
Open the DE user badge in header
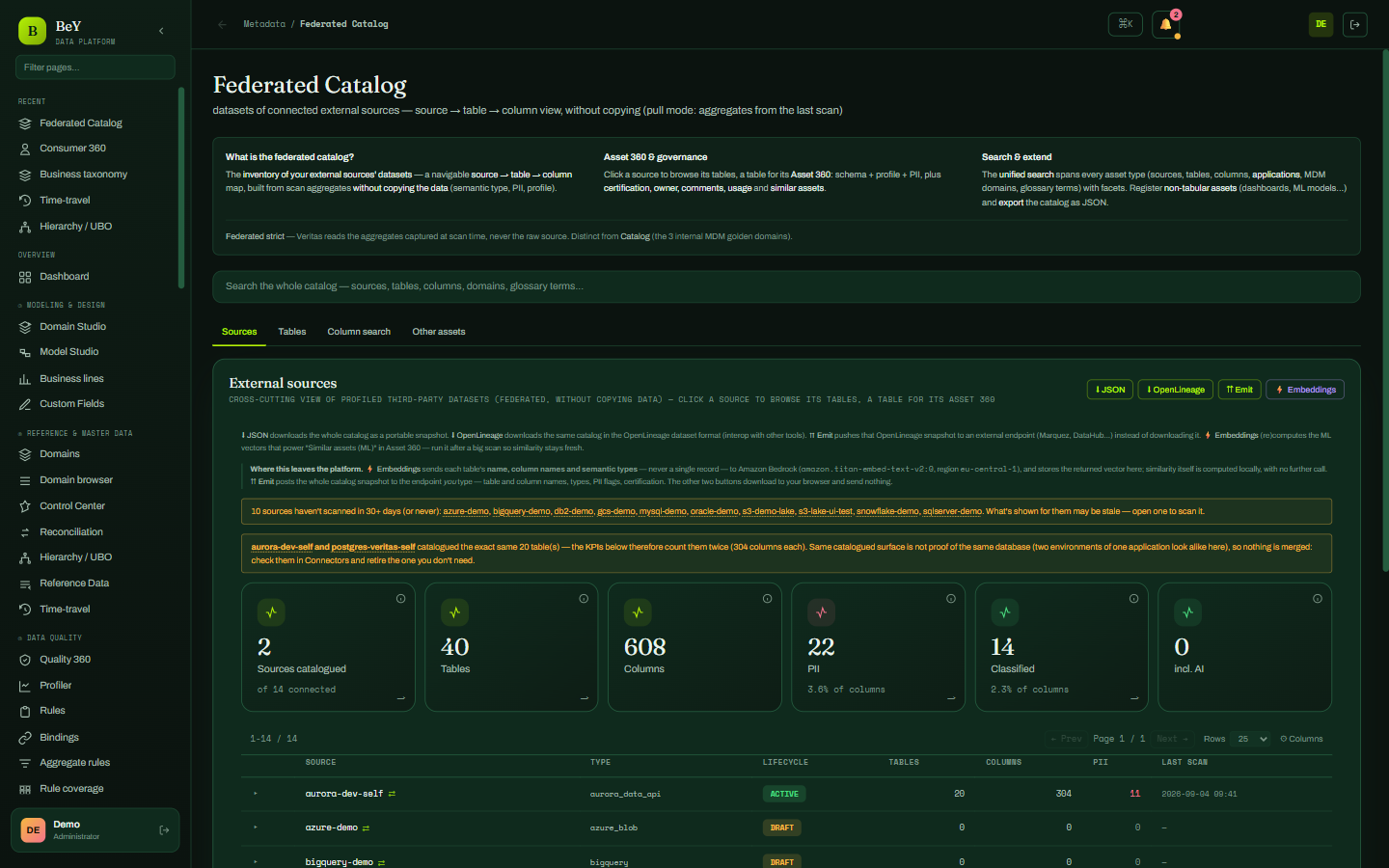(1321, 24)
